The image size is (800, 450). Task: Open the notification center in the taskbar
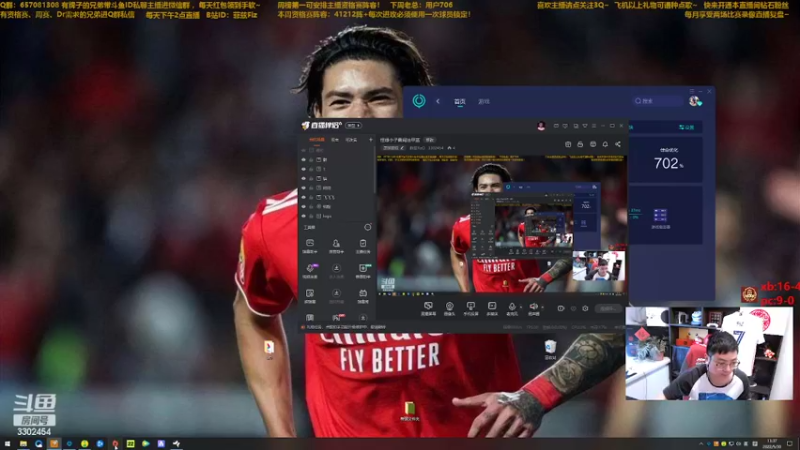coord(790,444)
